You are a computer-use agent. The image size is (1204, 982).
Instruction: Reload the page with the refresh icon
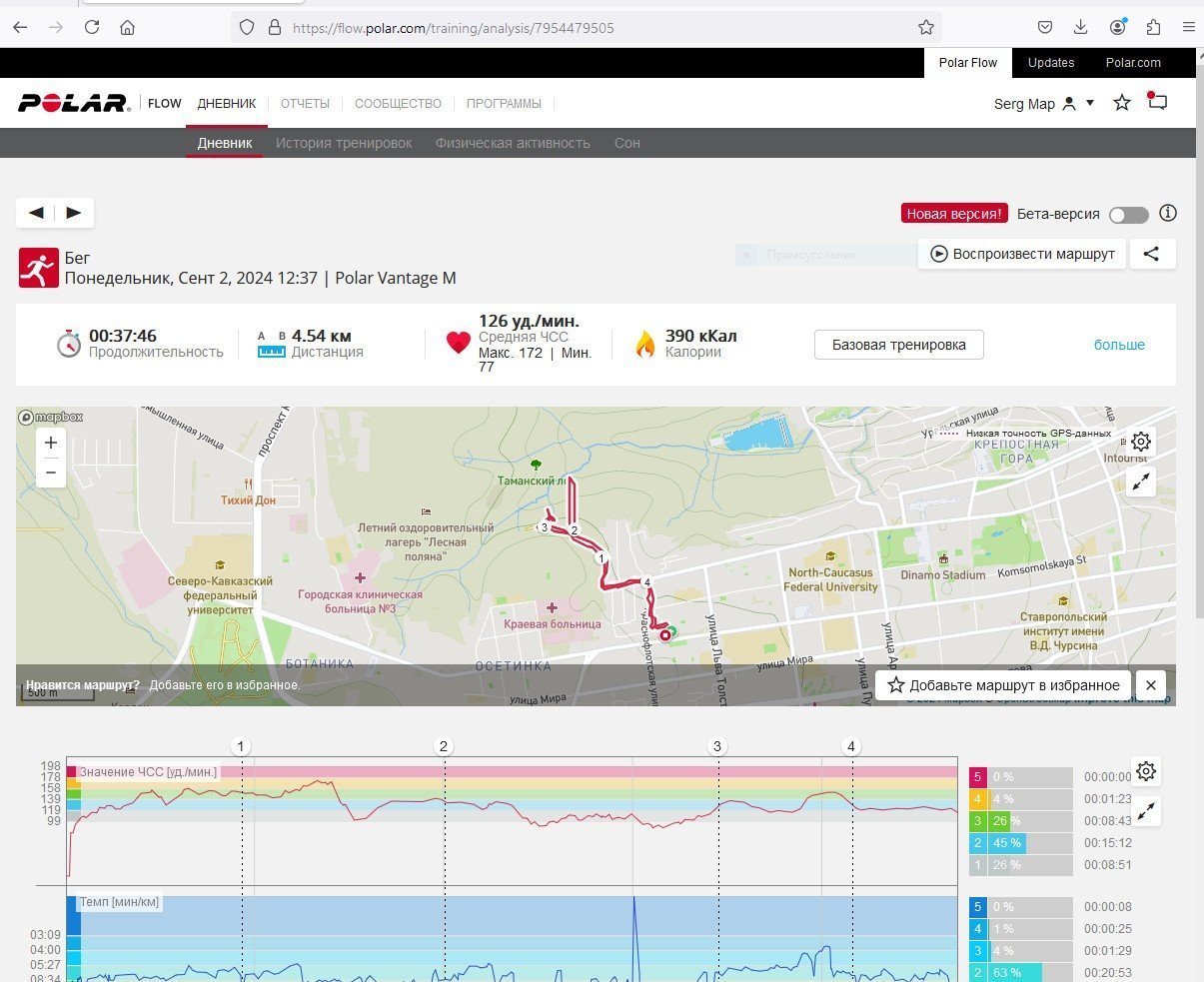[x=92, y=27]
